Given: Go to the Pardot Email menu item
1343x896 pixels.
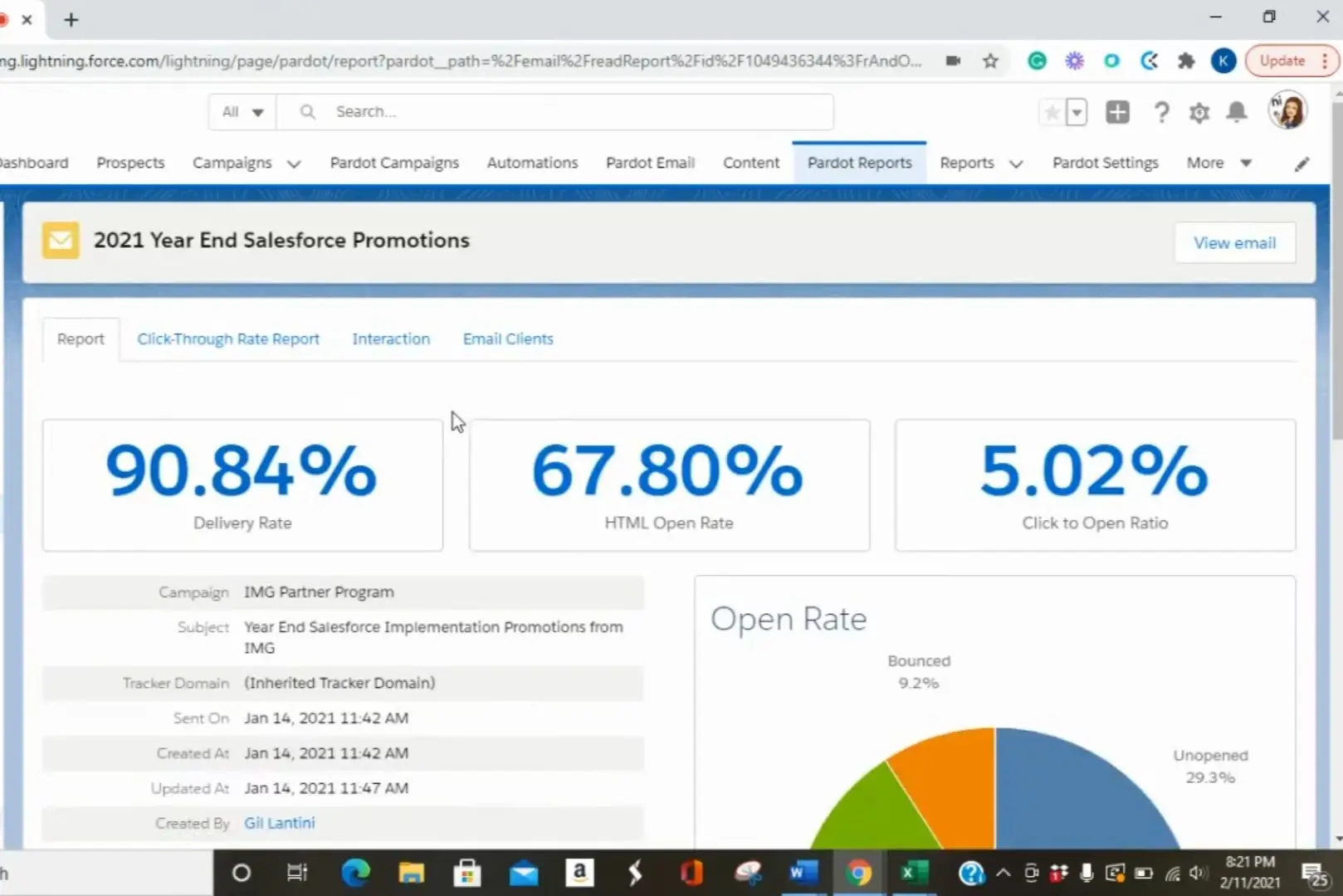Looking at the screenshot, I should pyautogui.click(x=650, y=163).
